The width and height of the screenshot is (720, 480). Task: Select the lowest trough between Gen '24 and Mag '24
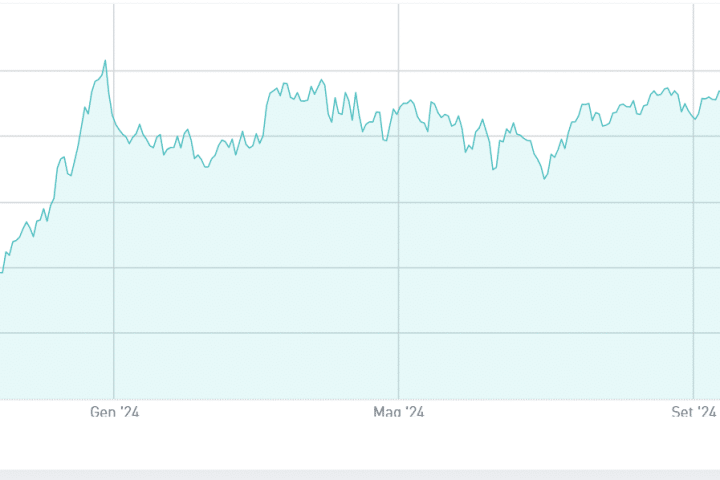click(x=206, y=166)
